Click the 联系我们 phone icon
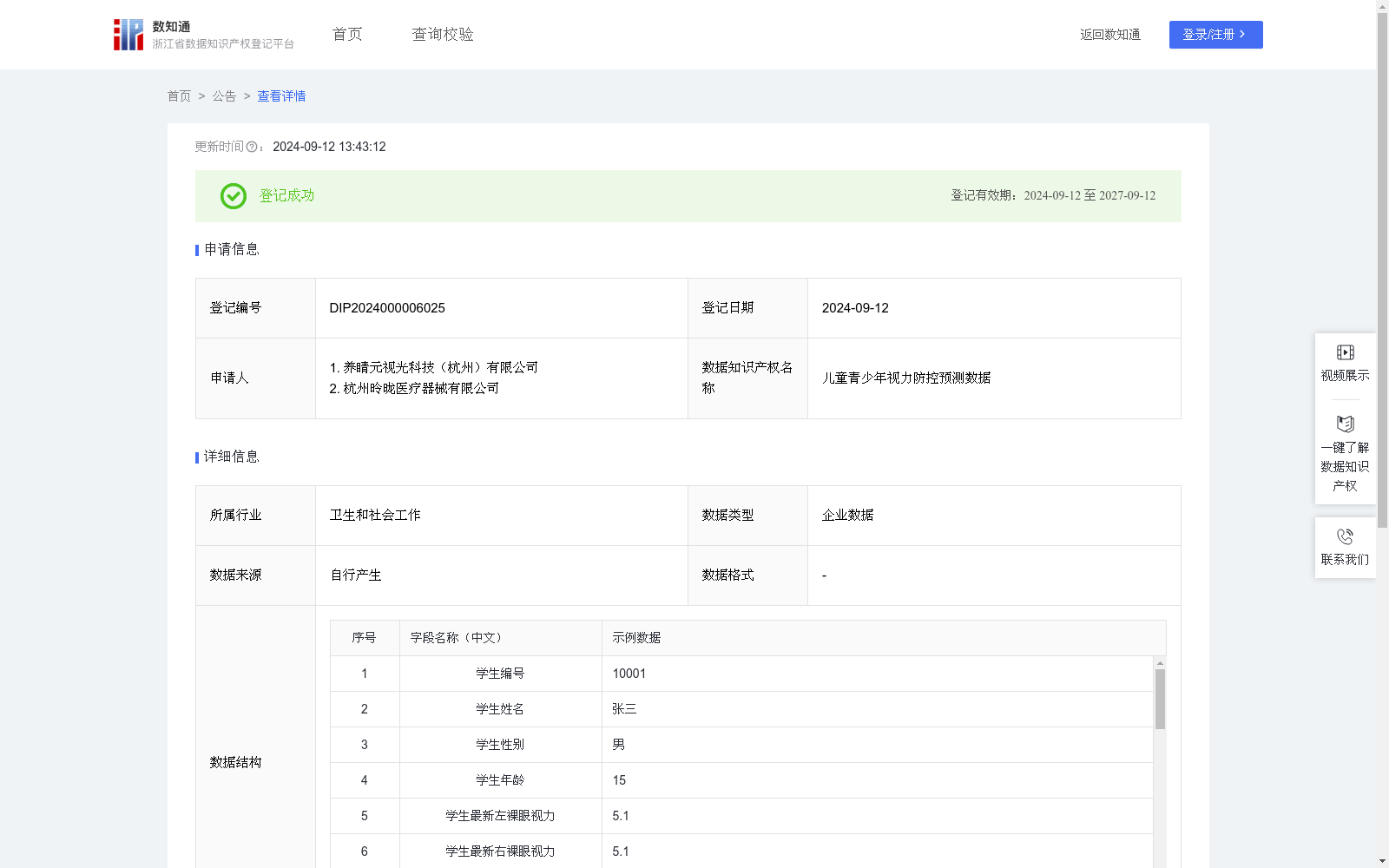Screen dimensions: 1389x868 [1345, 536]
